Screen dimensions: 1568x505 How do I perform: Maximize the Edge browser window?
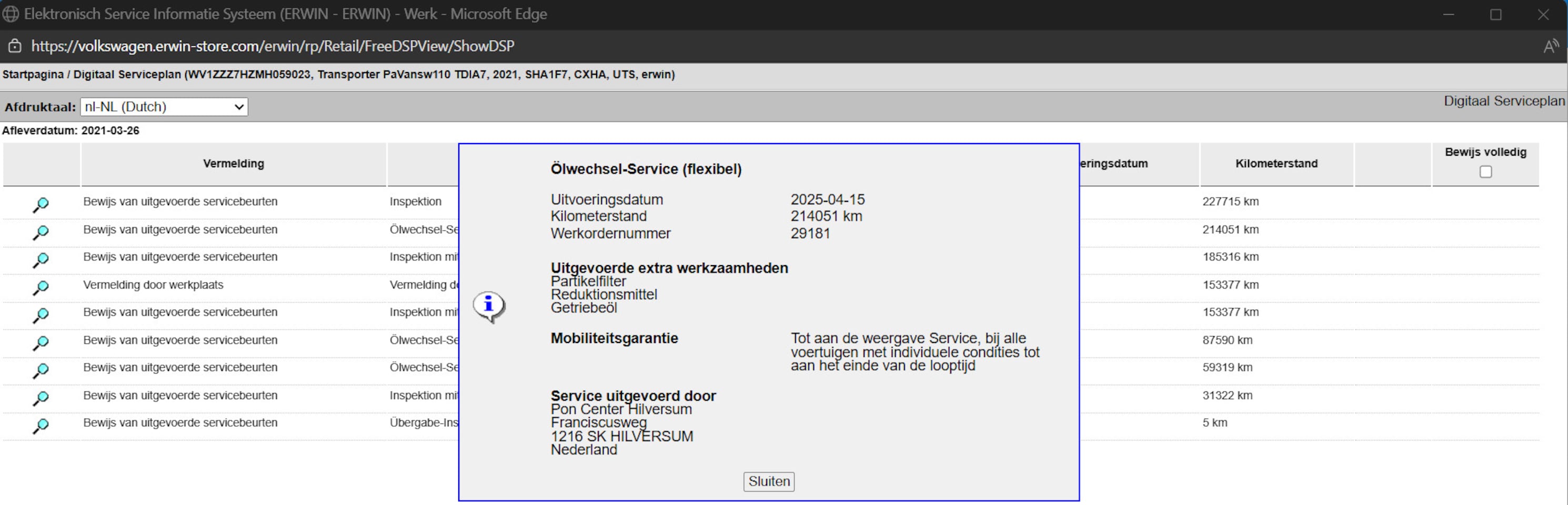pos(1495,15)
